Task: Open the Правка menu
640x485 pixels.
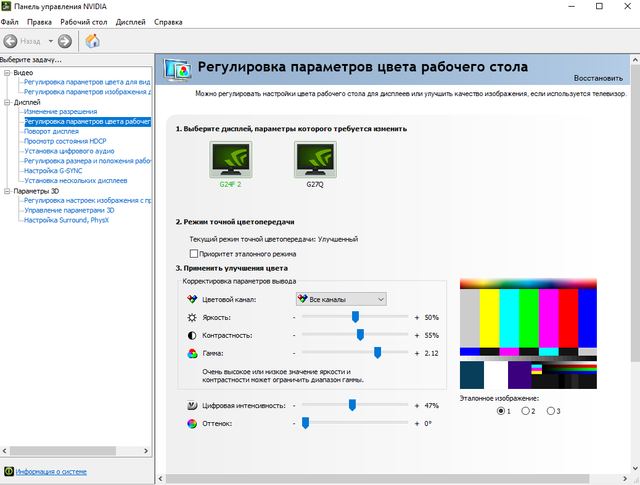Action: point(39,22)
